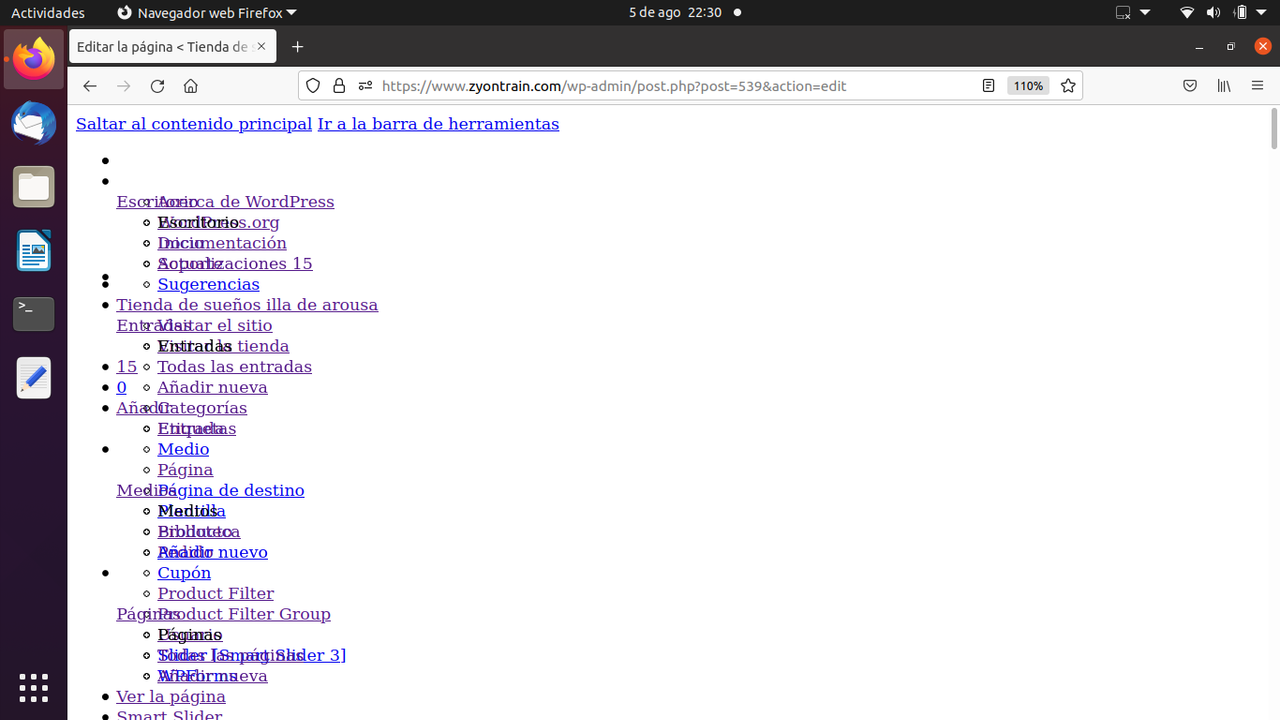Open the 'Sugerencias' link
Image resolution: width=1280 pixels, height=720 pixels.
(208, 284)
